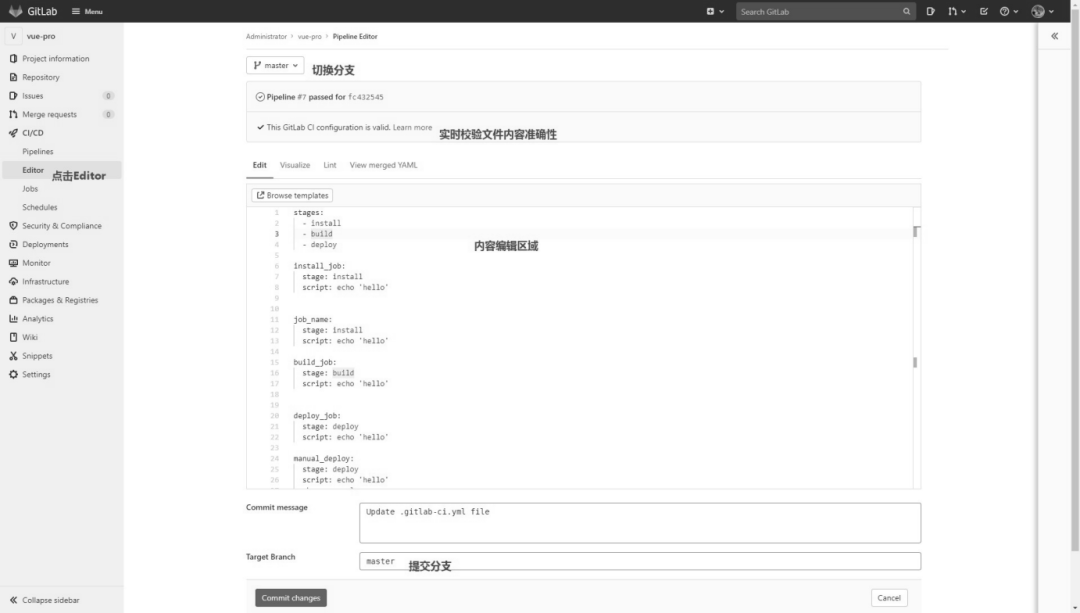Click vue-pro in breadcrumb
This screenshot has width=1080, height=613.
(309, 37)
